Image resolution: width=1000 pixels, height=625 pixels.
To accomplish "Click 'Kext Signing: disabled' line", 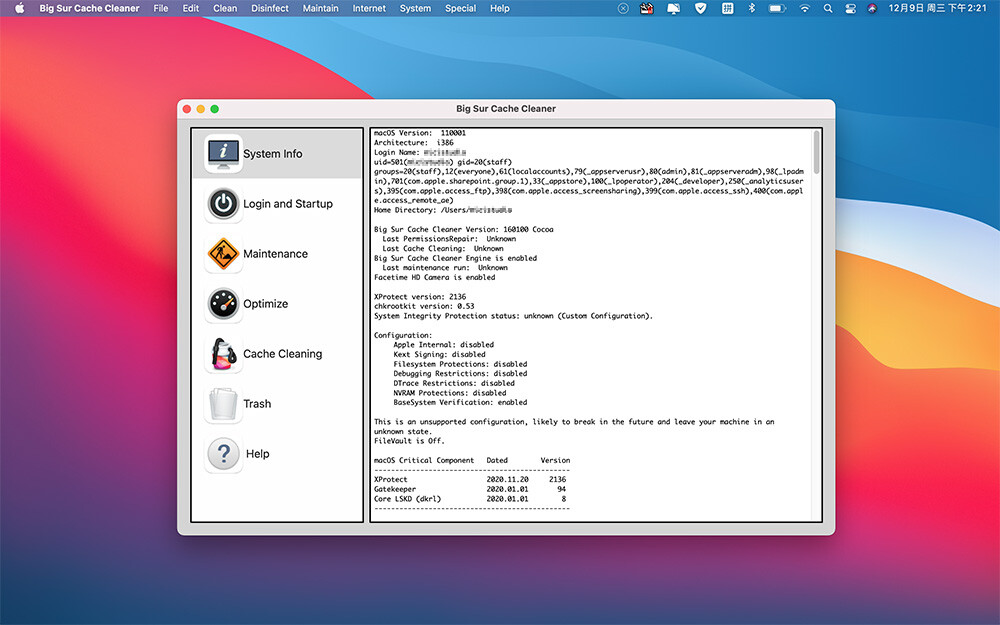I will (x=439, y=355).
